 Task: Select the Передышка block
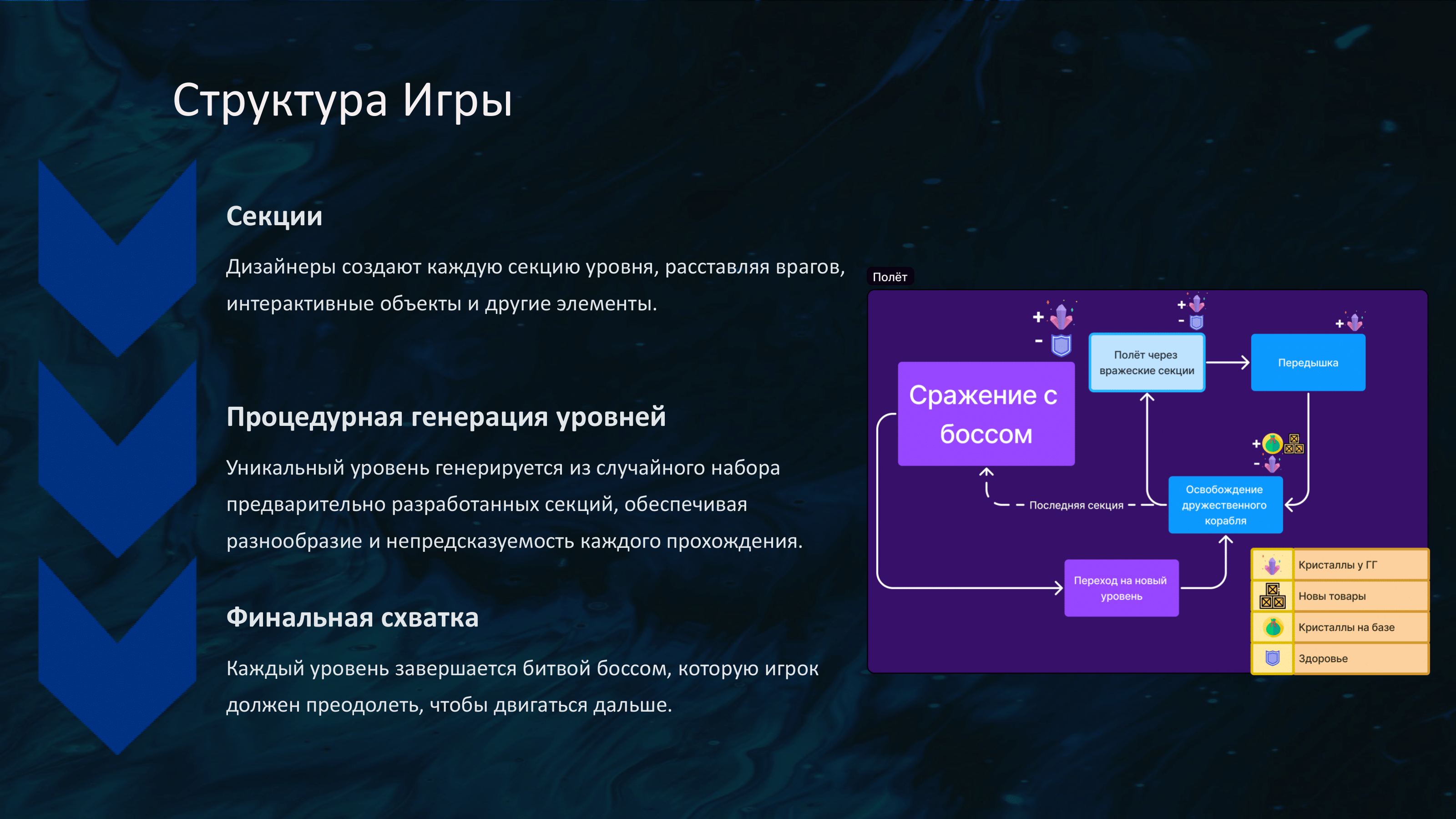pyautogui.click(x=1308, y=362)
